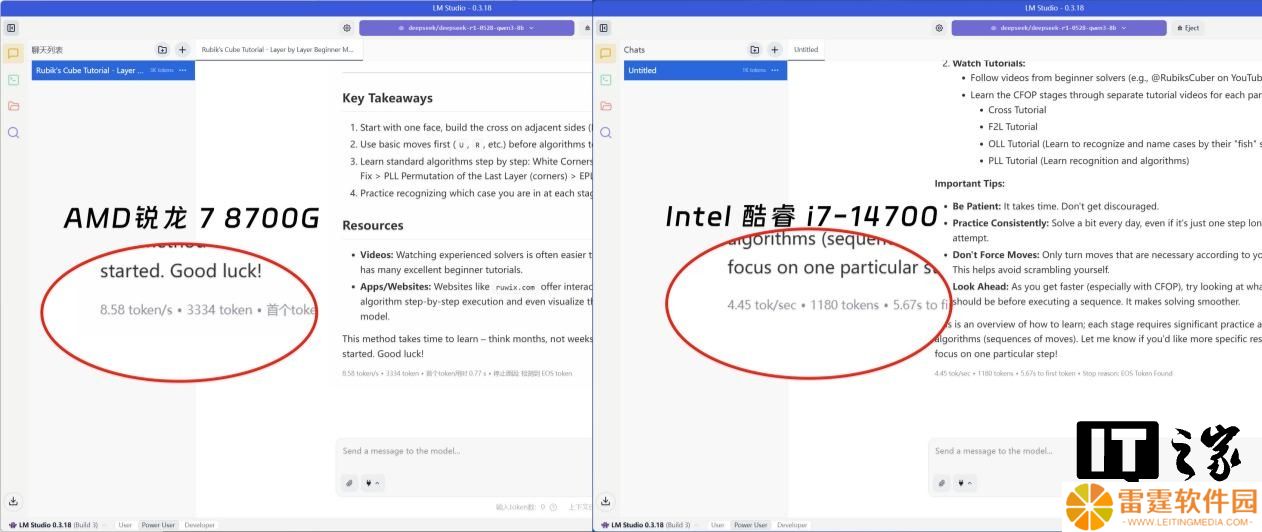Click '聊天列表' header in left window
The image size is (1262, 532).
tap(47, 49)
